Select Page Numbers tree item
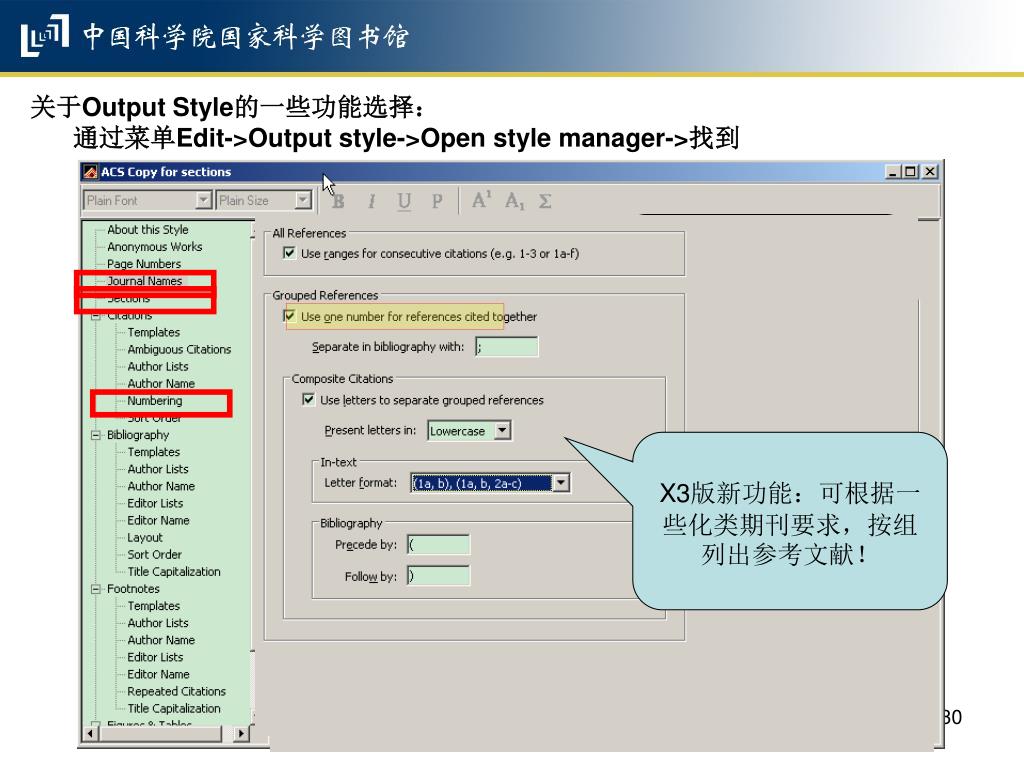Screen dimensions: 1024x768 click(x=144, y=264)
